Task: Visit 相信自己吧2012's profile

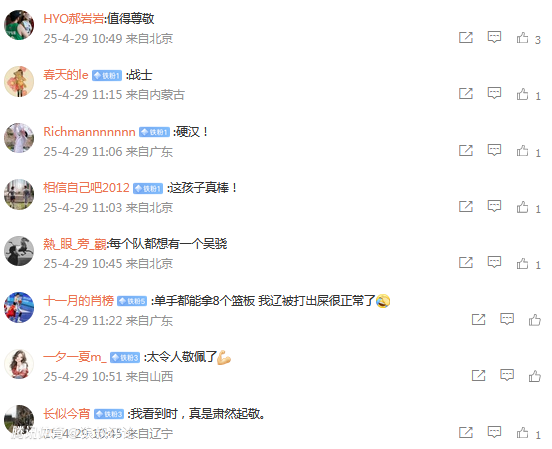Action: 86,188
